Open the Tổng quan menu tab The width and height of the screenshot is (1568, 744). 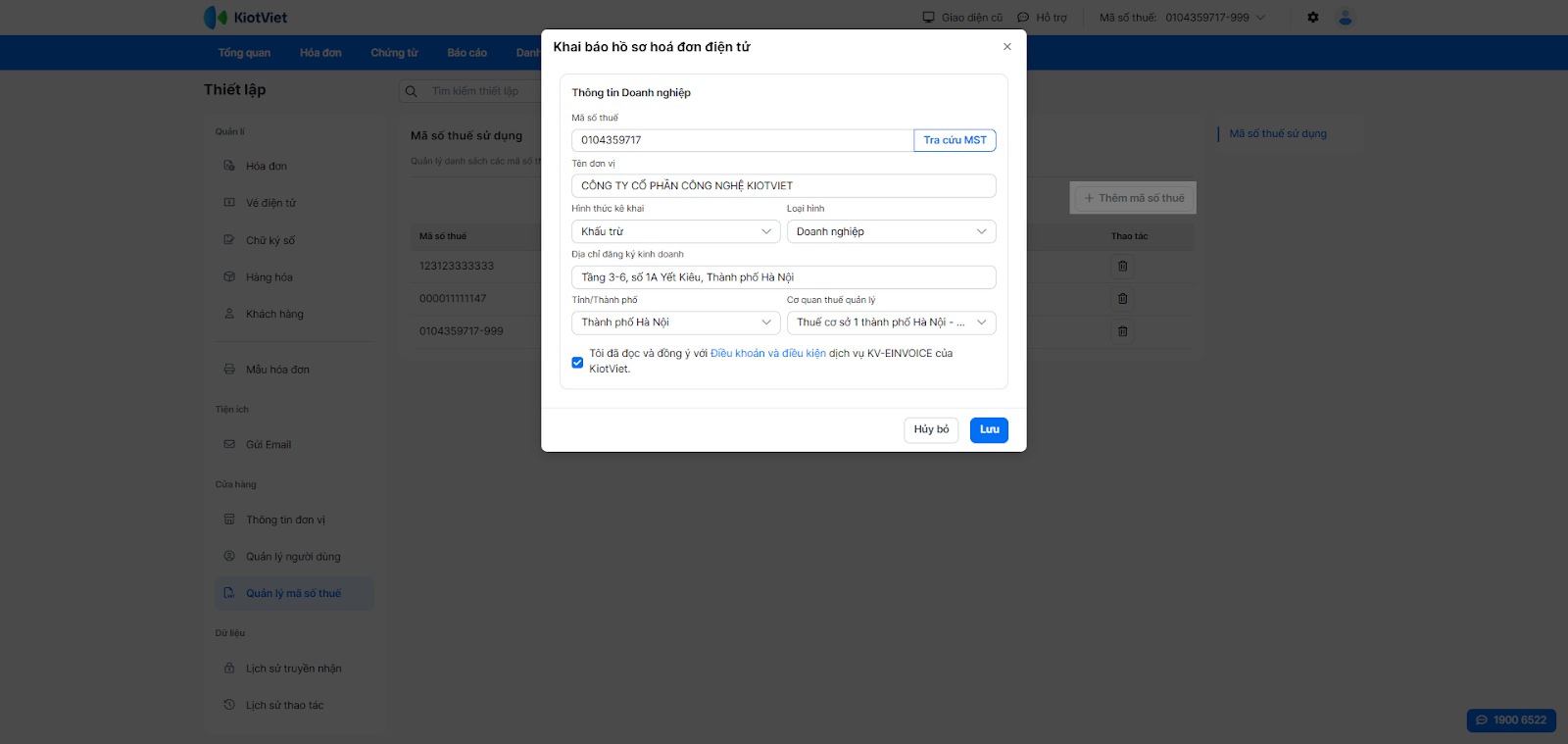(x=244, y=53)
